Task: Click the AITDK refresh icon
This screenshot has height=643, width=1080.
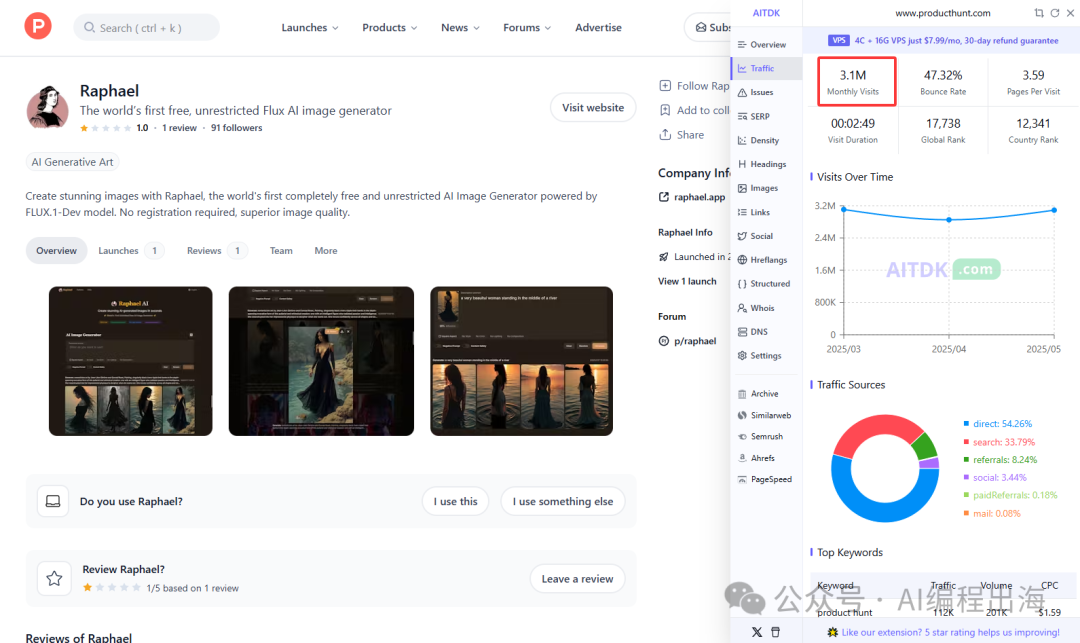Action: click(x=1053, y=13)
